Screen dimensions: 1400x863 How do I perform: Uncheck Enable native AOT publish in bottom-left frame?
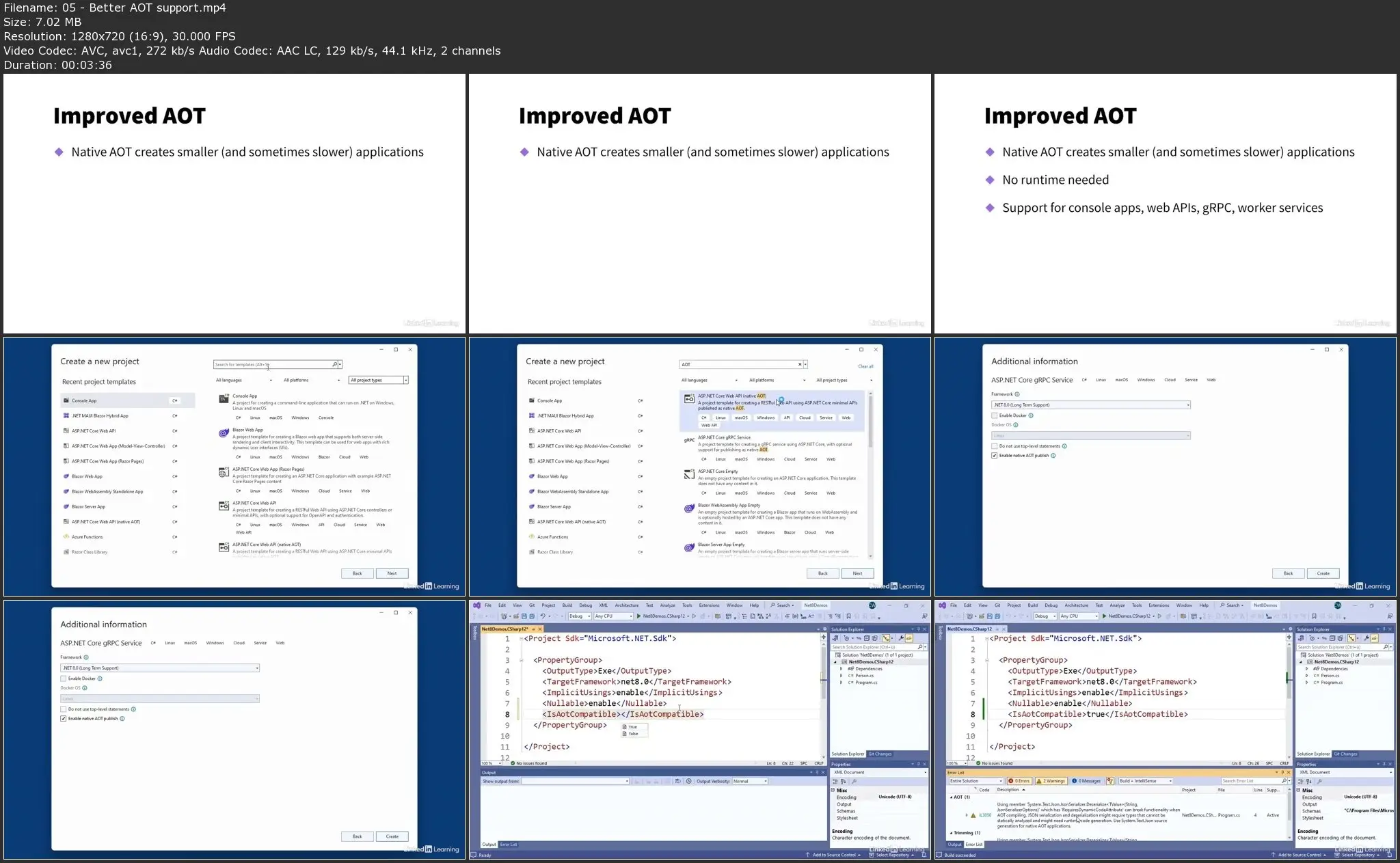(x=64, y=718)
